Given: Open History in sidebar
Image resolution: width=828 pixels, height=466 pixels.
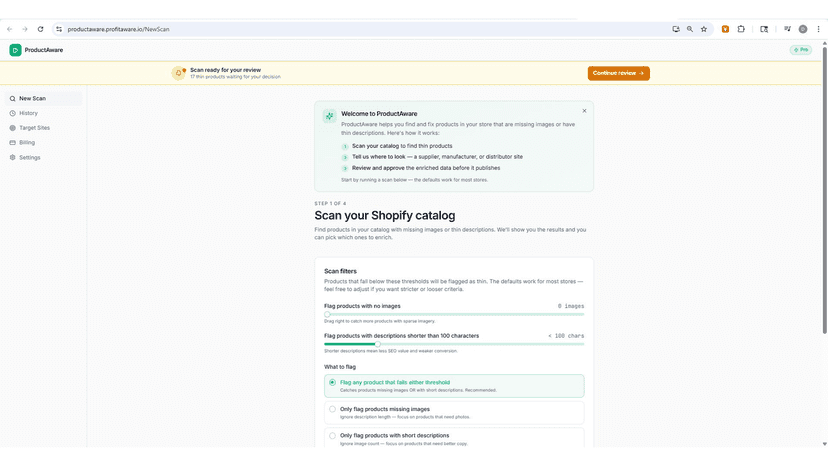Looking at the screenshot, I should tap(44, 113).
